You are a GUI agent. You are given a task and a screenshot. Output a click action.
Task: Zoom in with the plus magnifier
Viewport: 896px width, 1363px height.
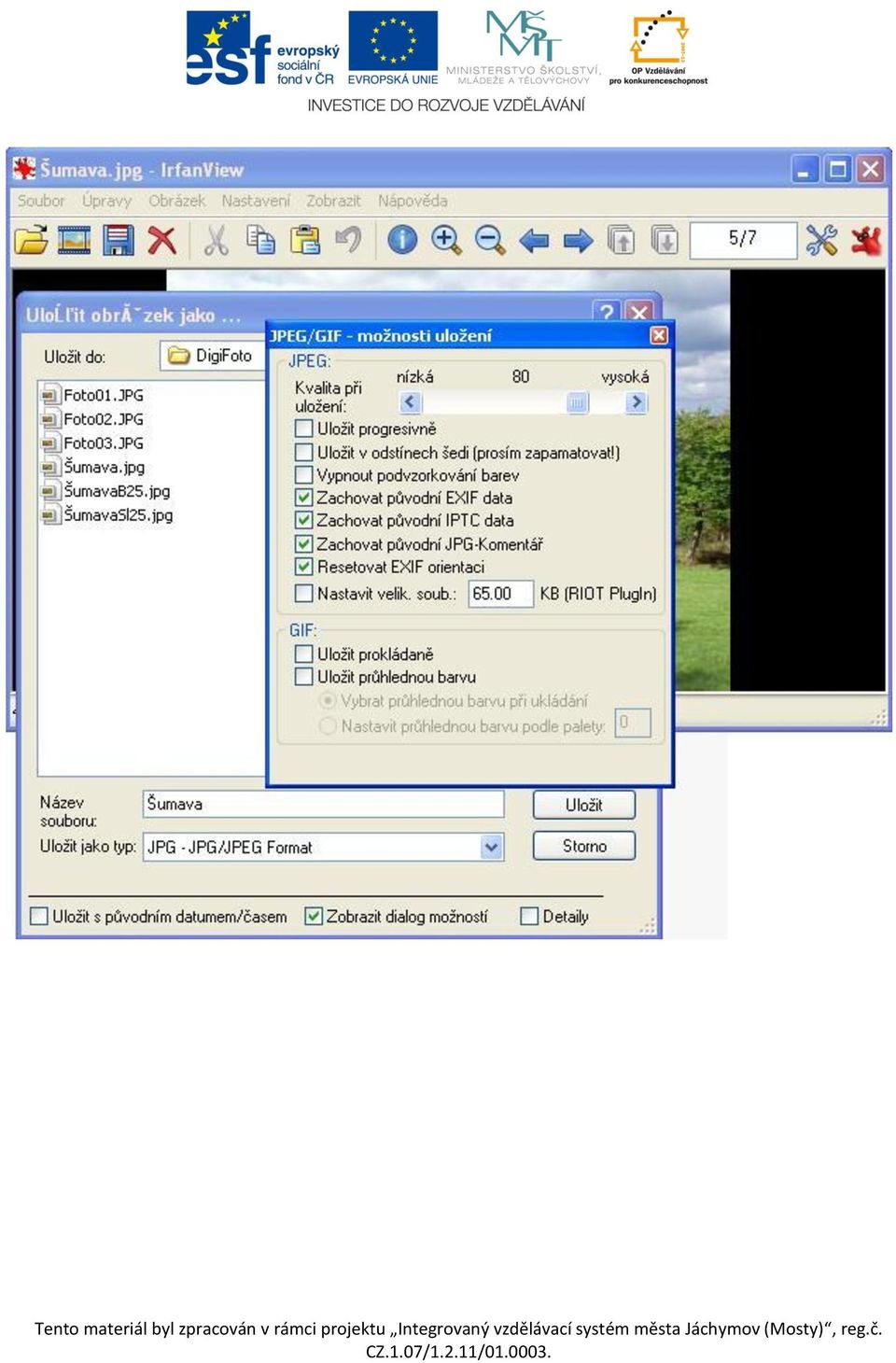click(x=446, y=240)
